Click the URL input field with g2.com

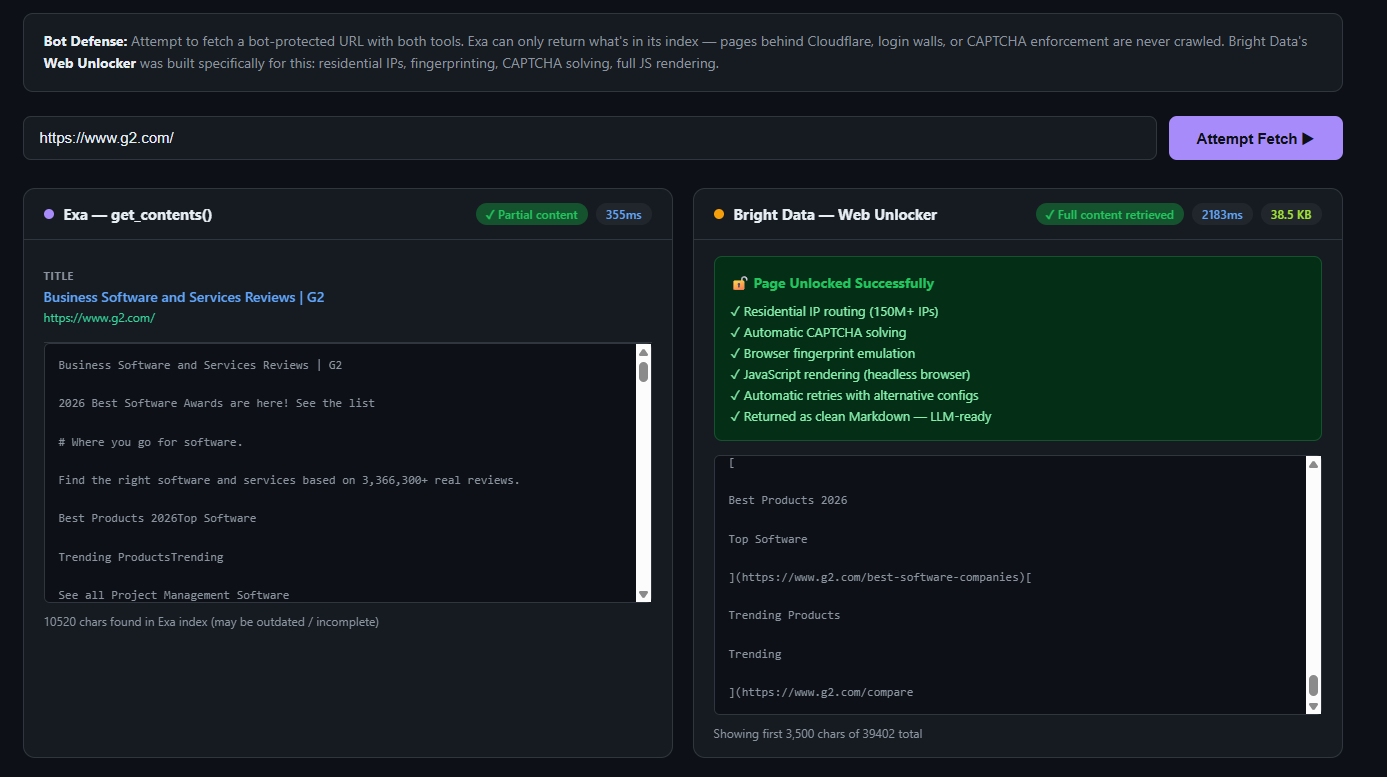click(x=589, y=138)
